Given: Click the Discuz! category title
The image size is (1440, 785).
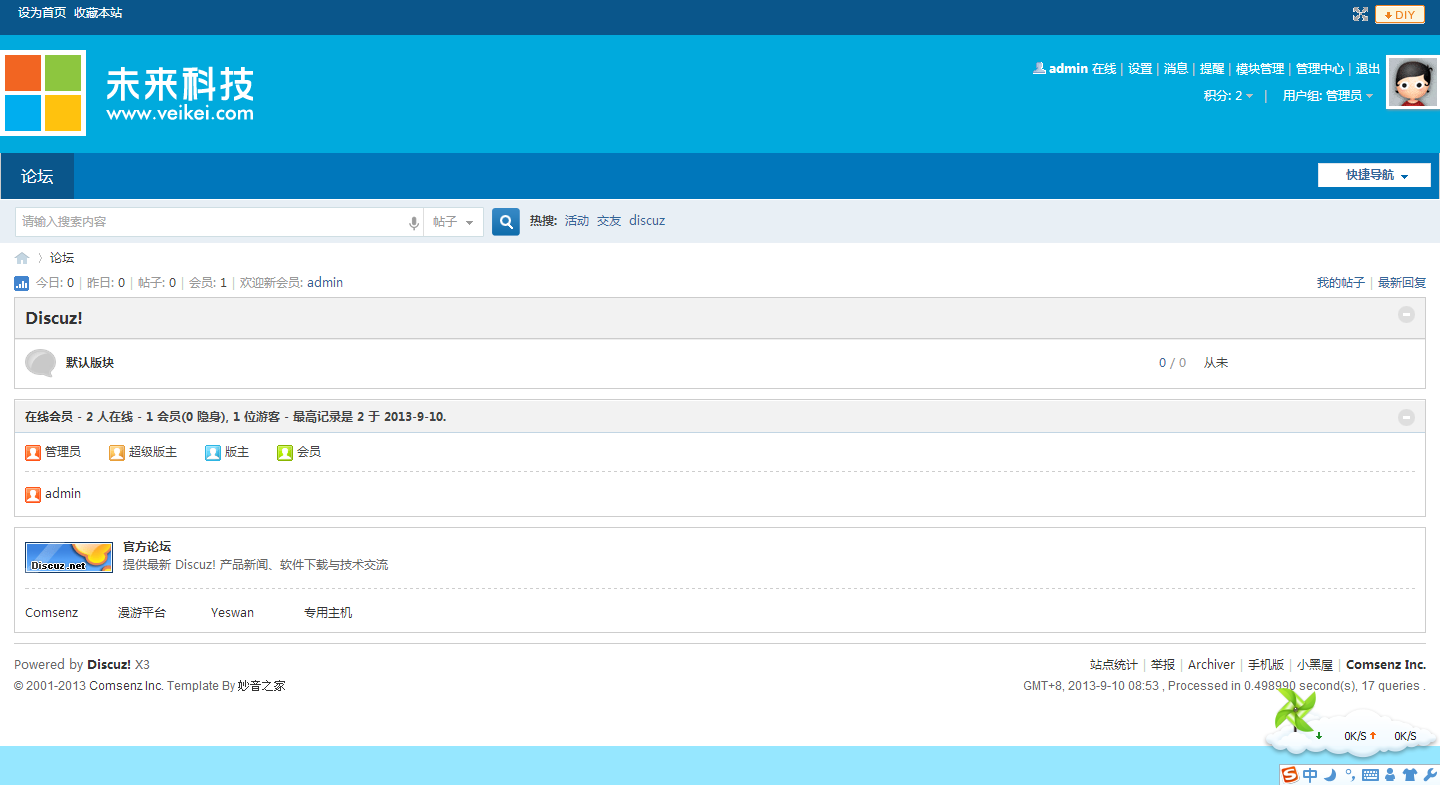Looking at the screenshot, I should [54, 318].
